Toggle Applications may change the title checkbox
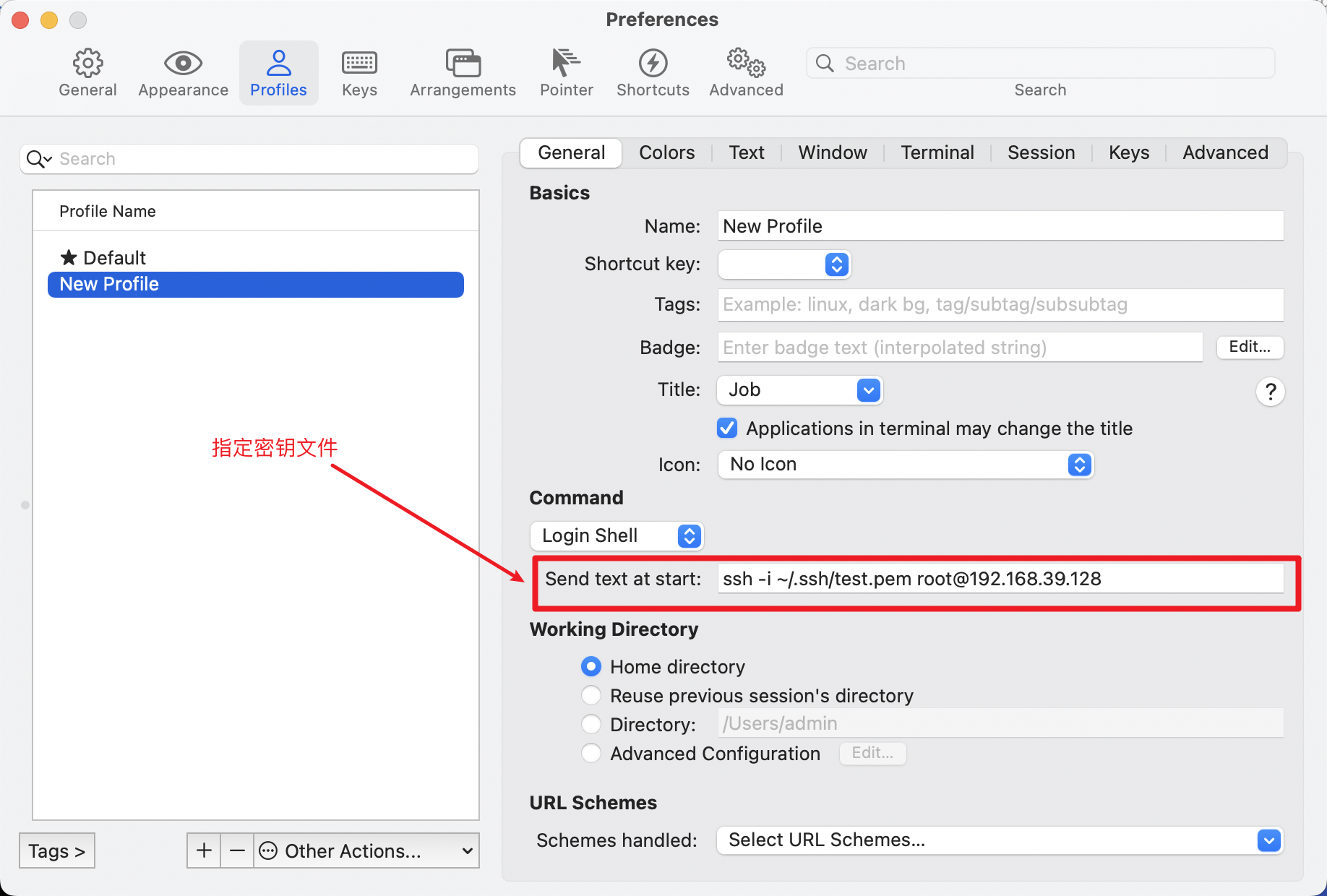1327x896 pixels. point(727,428)
